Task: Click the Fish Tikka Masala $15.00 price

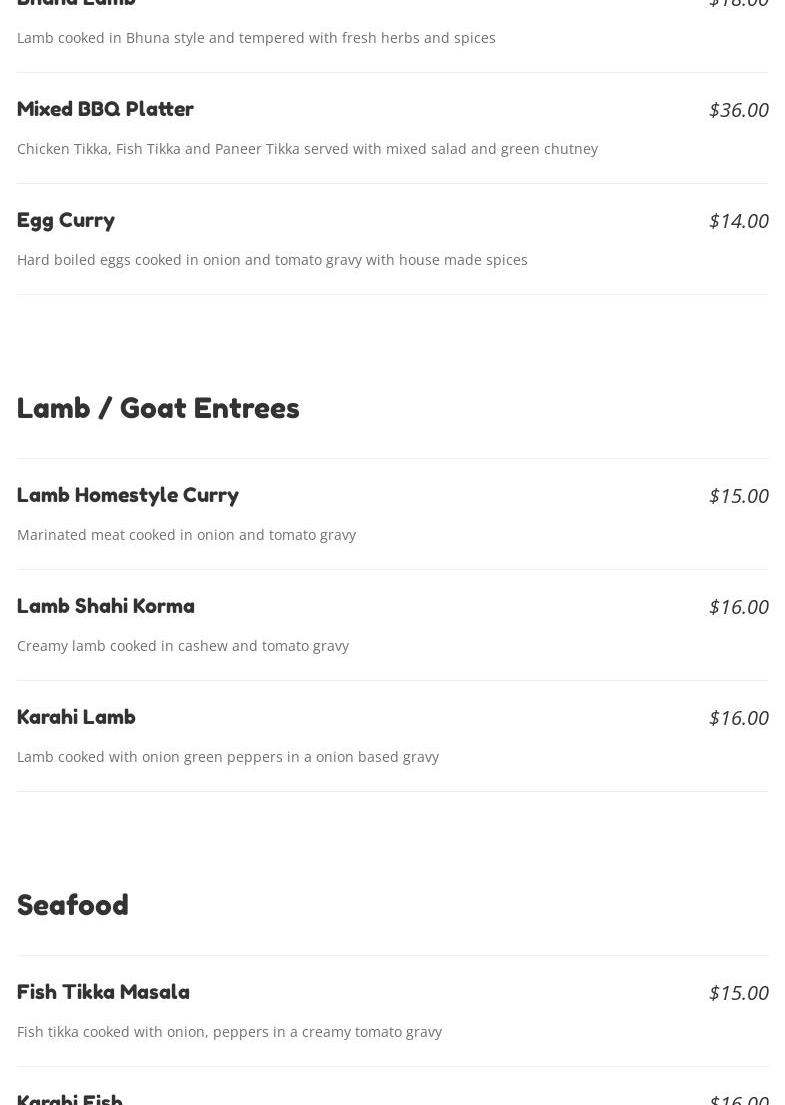Action: (738, 992)
